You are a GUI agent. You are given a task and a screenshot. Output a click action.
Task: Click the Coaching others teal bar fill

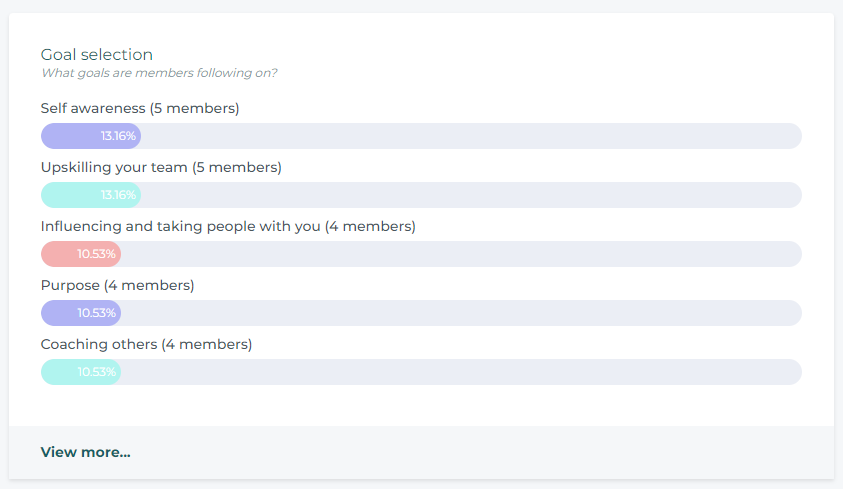[x=81, y=372]
